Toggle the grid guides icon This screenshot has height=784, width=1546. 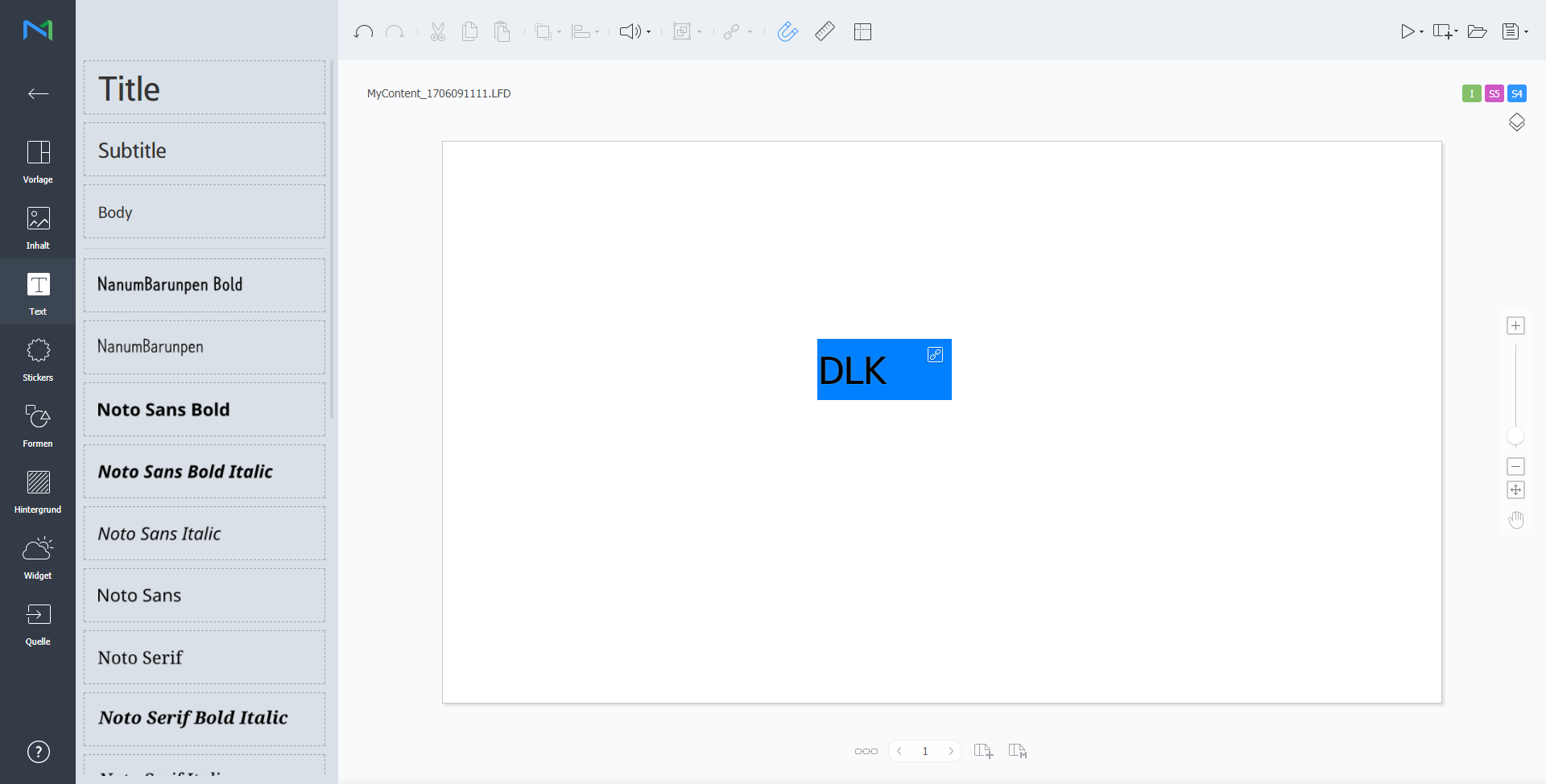(x=862, y=31)
